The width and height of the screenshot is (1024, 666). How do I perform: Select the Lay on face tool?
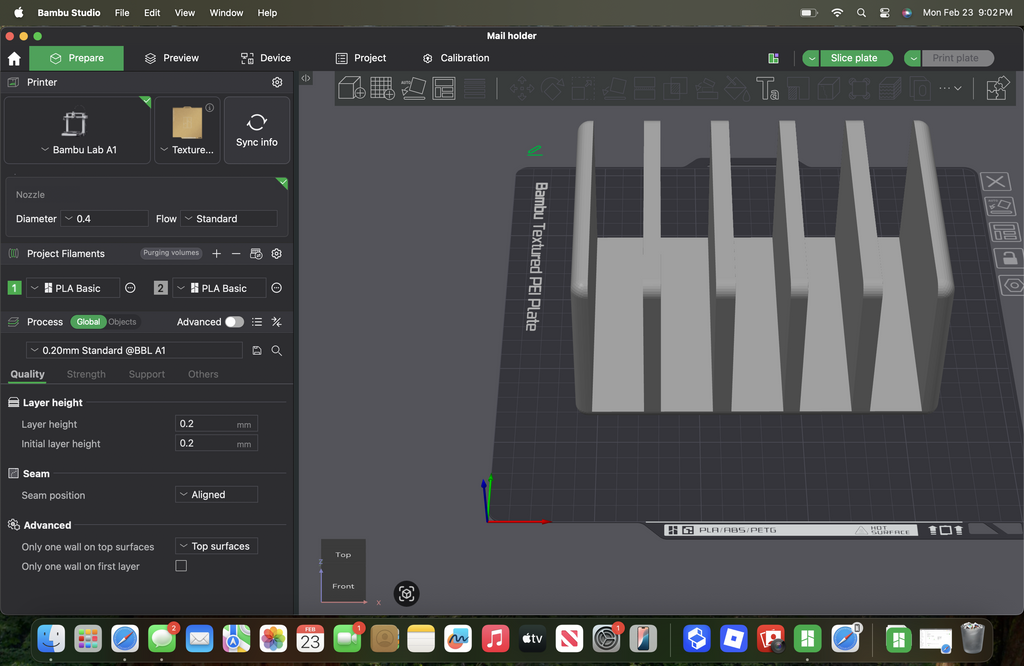(614, 88)
